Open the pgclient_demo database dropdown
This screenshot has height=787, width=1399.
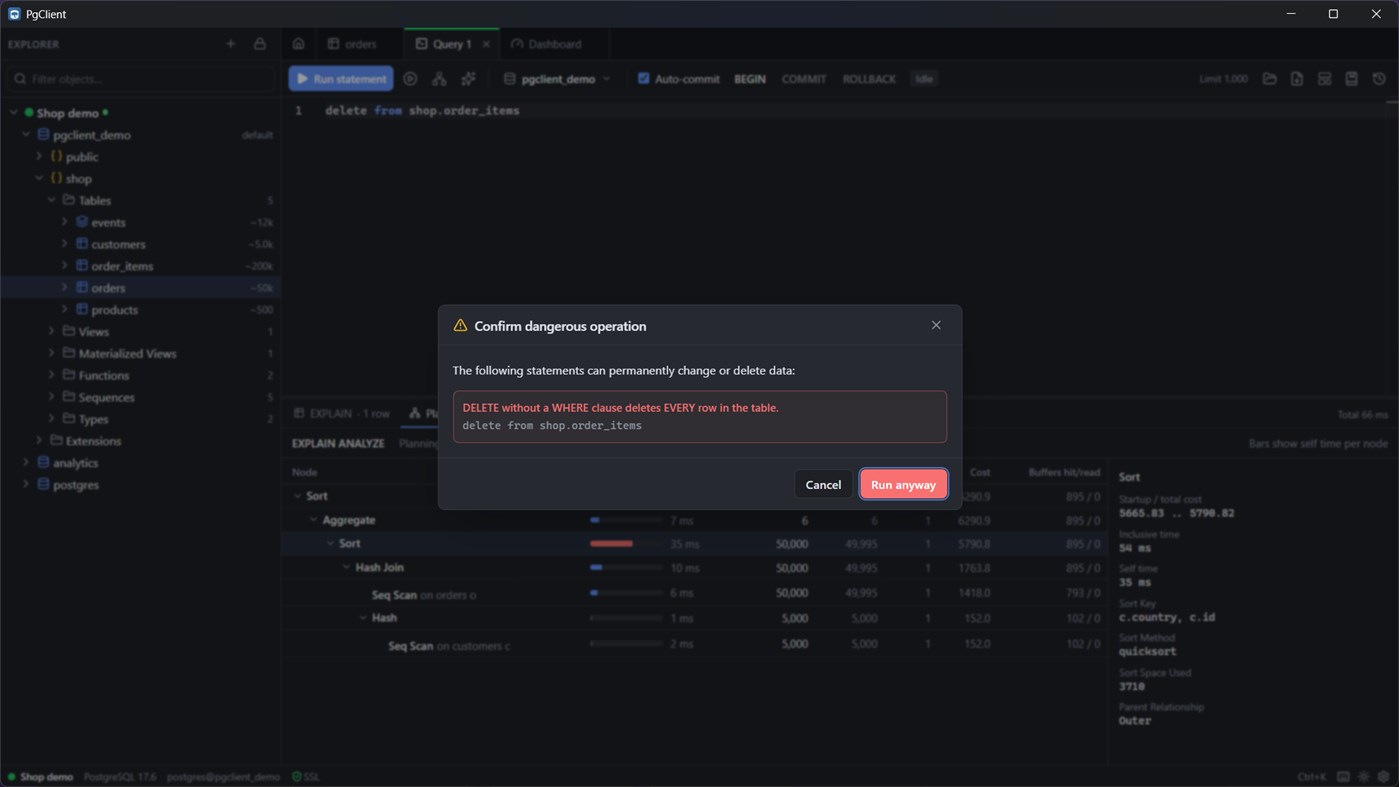click(x=557, y=79)
